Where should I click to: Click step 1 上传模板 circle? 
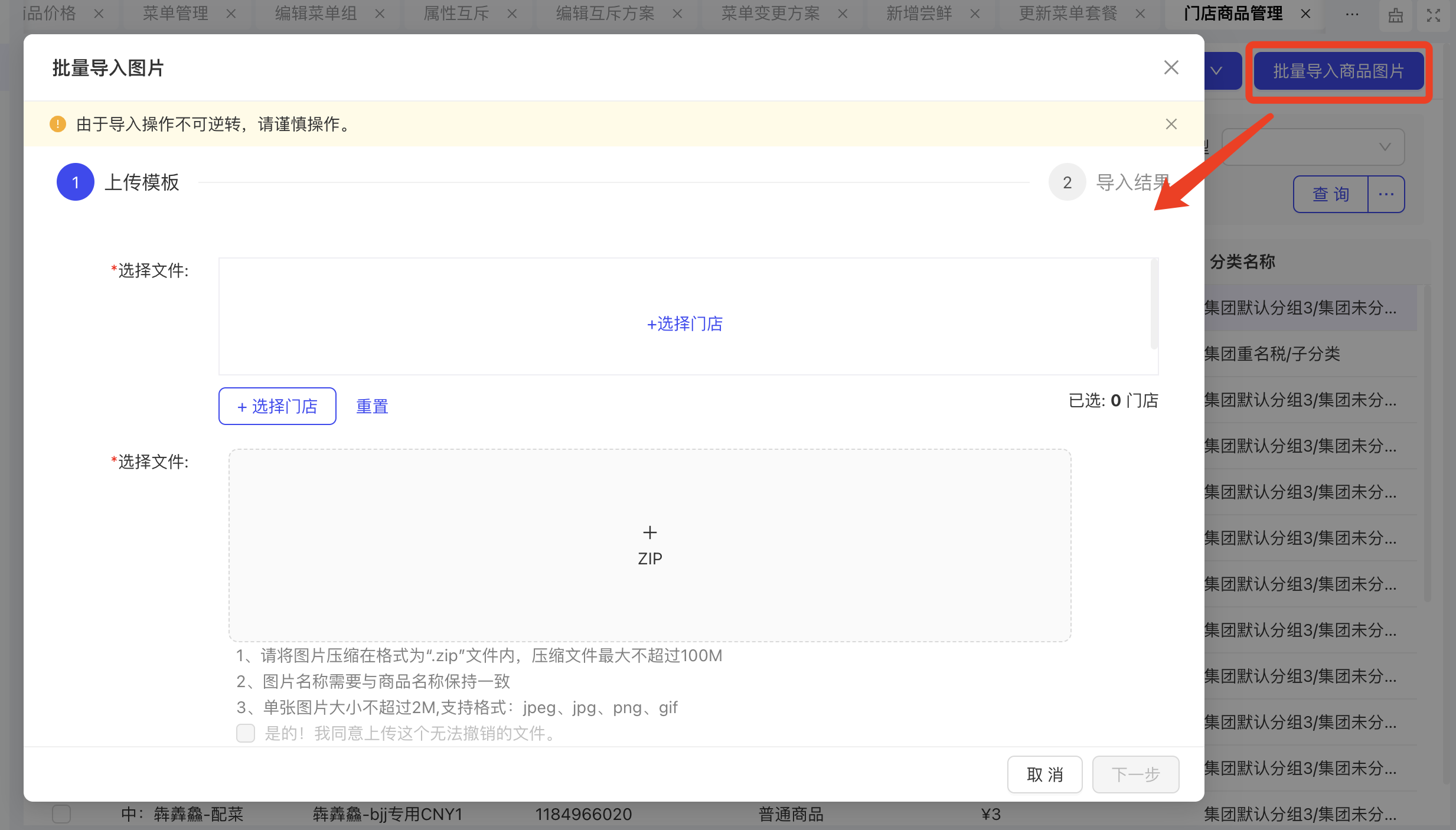point(76,182)
